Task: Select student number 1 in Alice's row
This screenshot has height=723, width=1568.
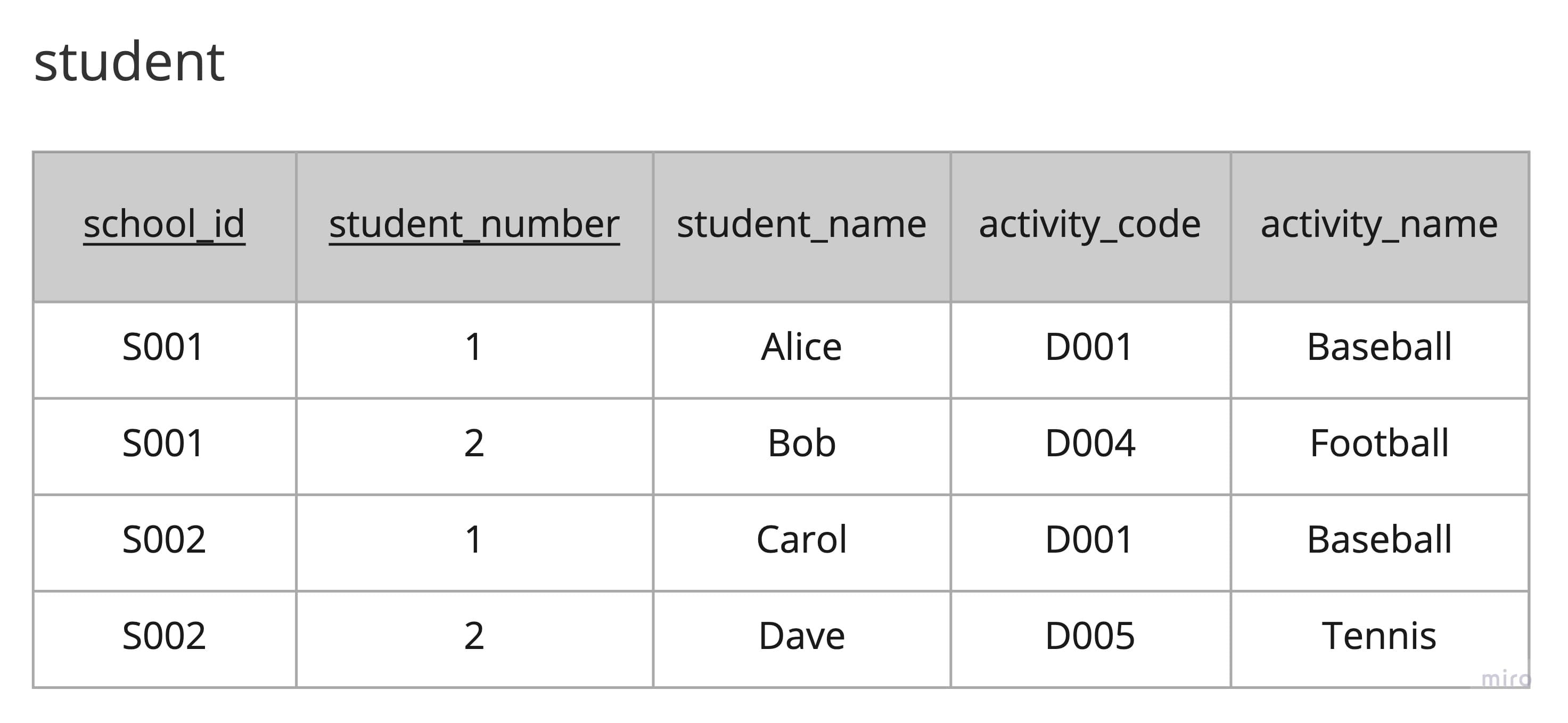Action: (474, 347)
